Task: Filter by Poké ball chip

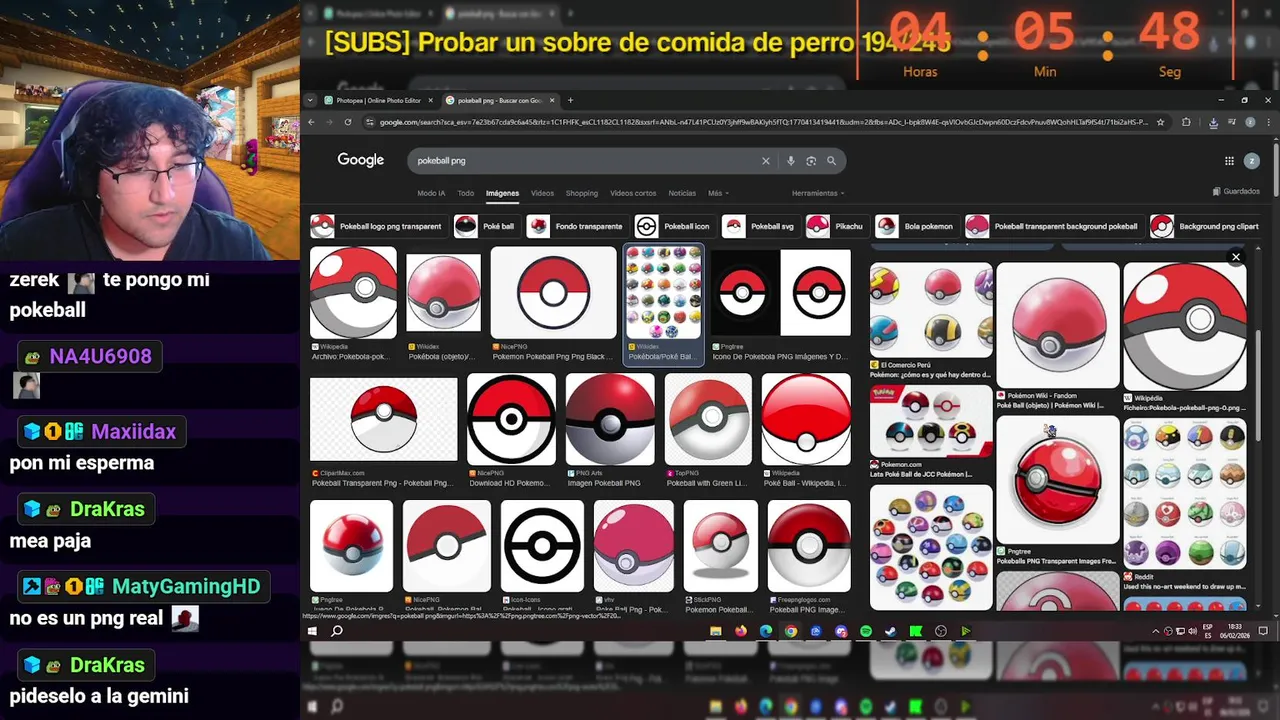Action: click(485, 226)
